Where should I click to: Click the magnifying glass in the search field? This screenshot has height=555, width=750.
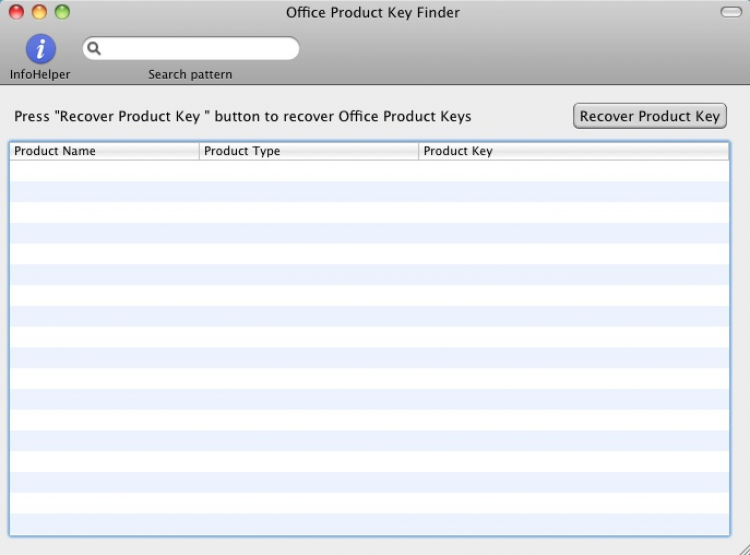click(94, 48)
